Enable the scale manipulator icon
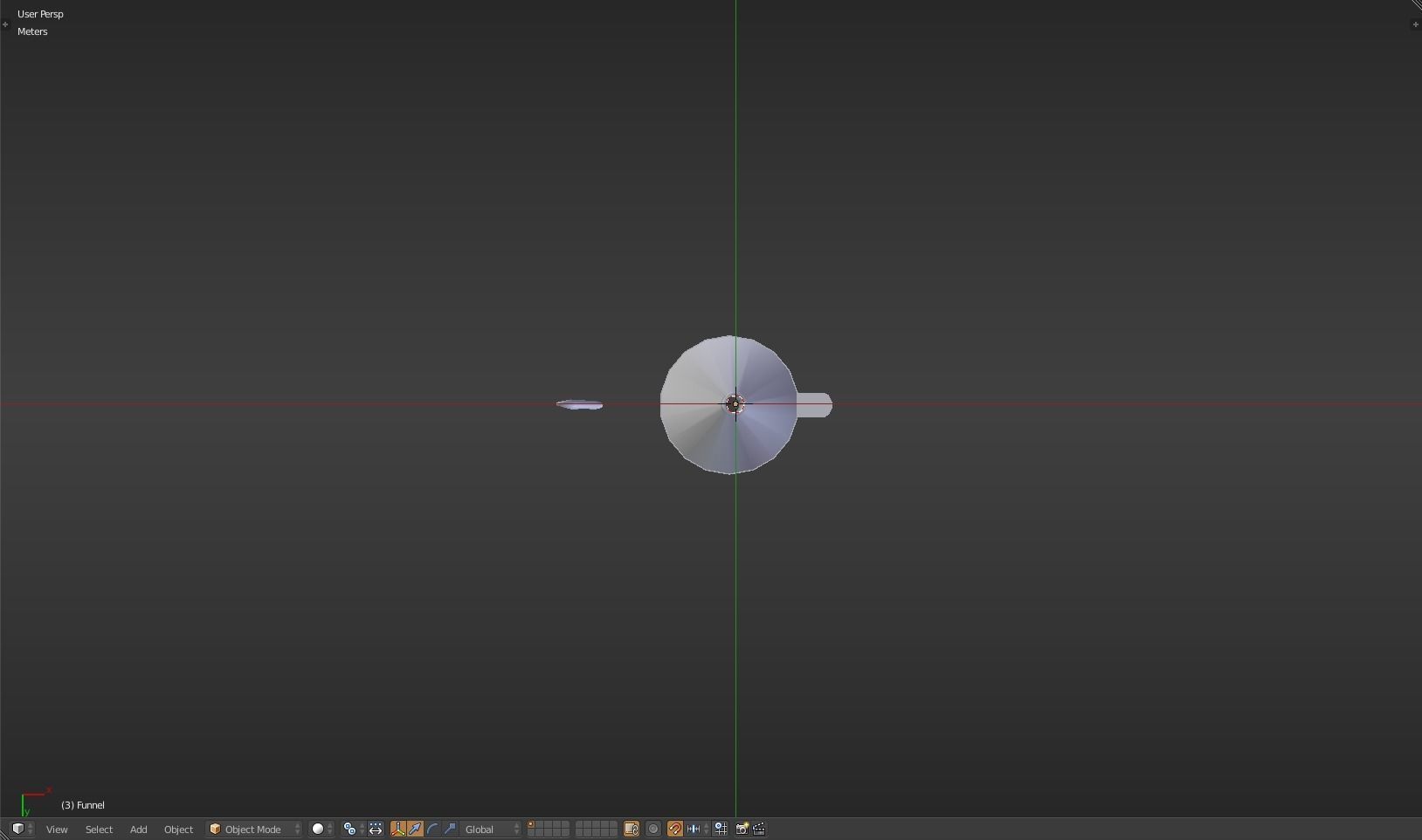1422x840 pixels. click(x=451, y=829)
